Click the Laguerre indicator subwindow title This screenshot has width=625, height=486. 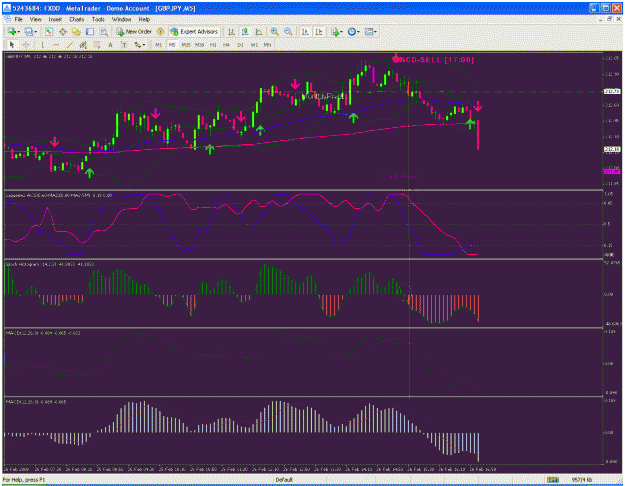pyautogui.click(x=59, y=195)
